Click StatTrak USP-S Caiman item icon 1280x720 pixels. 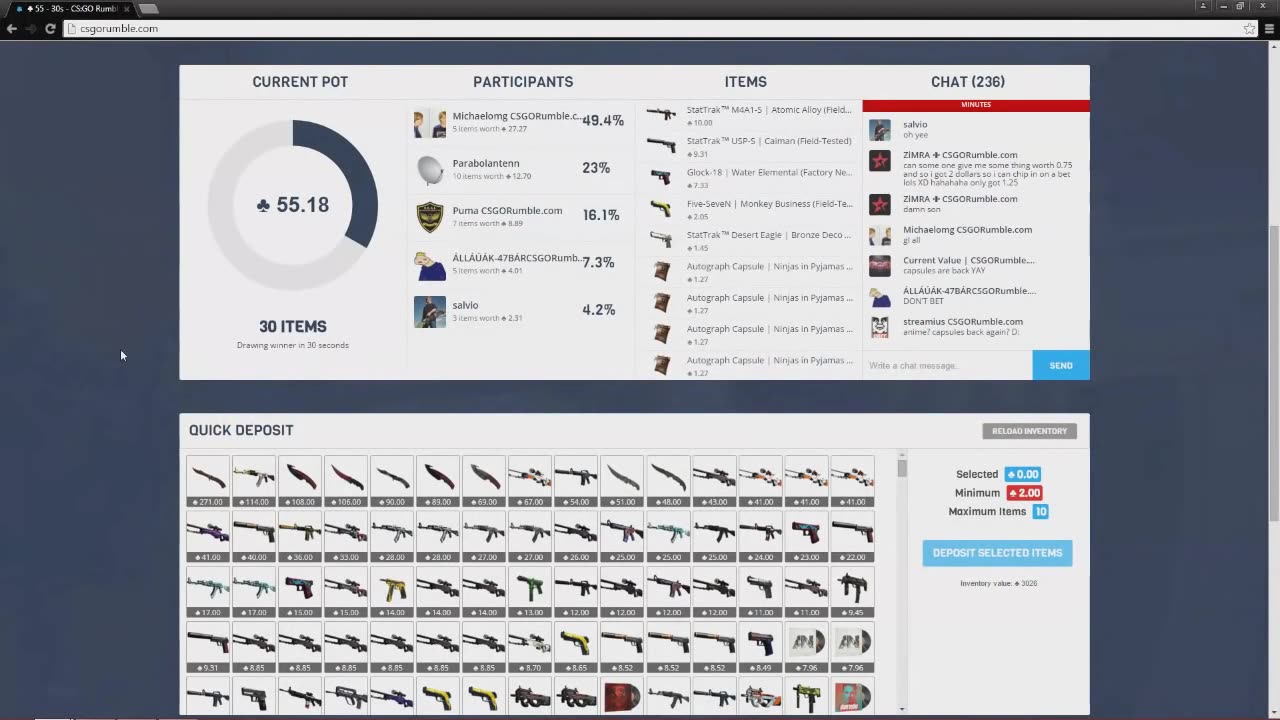pyautogui.click(x=661, y=146)
